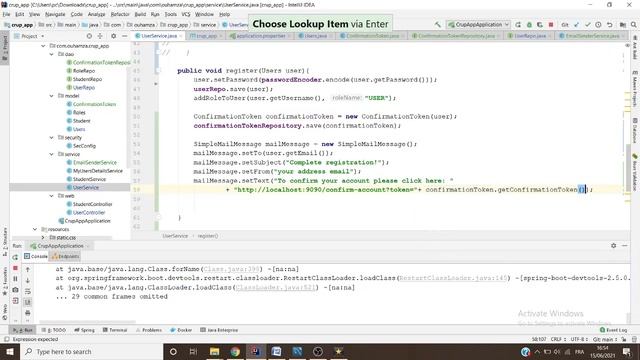The width and height of the screenshot is (640, 360).
Task: Open Project panel settings gear
Action: pyautogui.click(x=113, y=36)
